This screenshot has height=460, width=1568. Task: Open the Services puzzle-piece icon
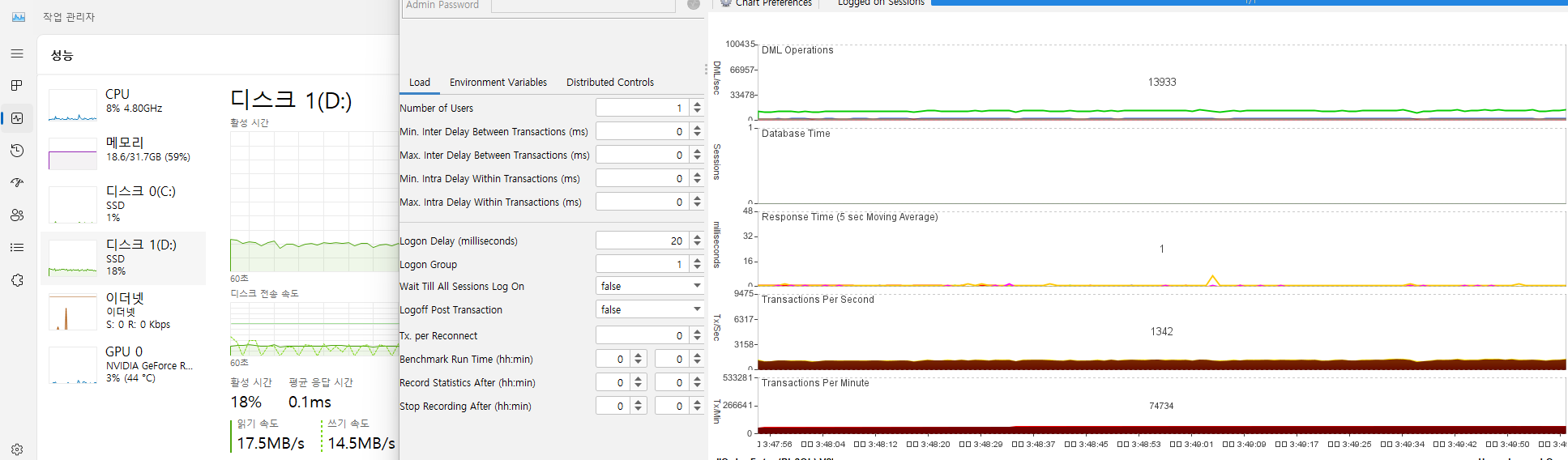click(17, 280)
